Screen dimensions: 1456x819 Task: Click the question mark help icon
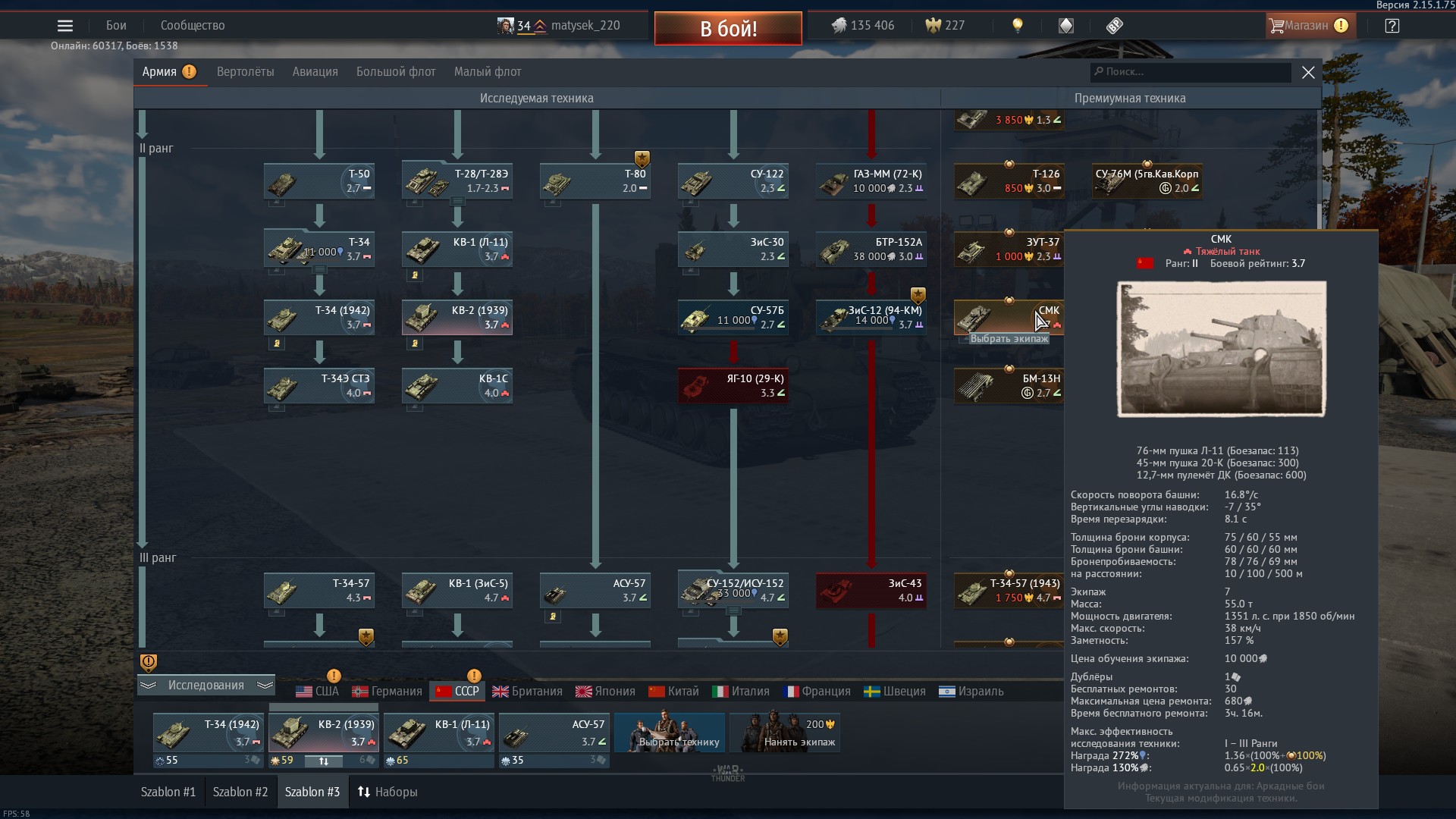1392,26
